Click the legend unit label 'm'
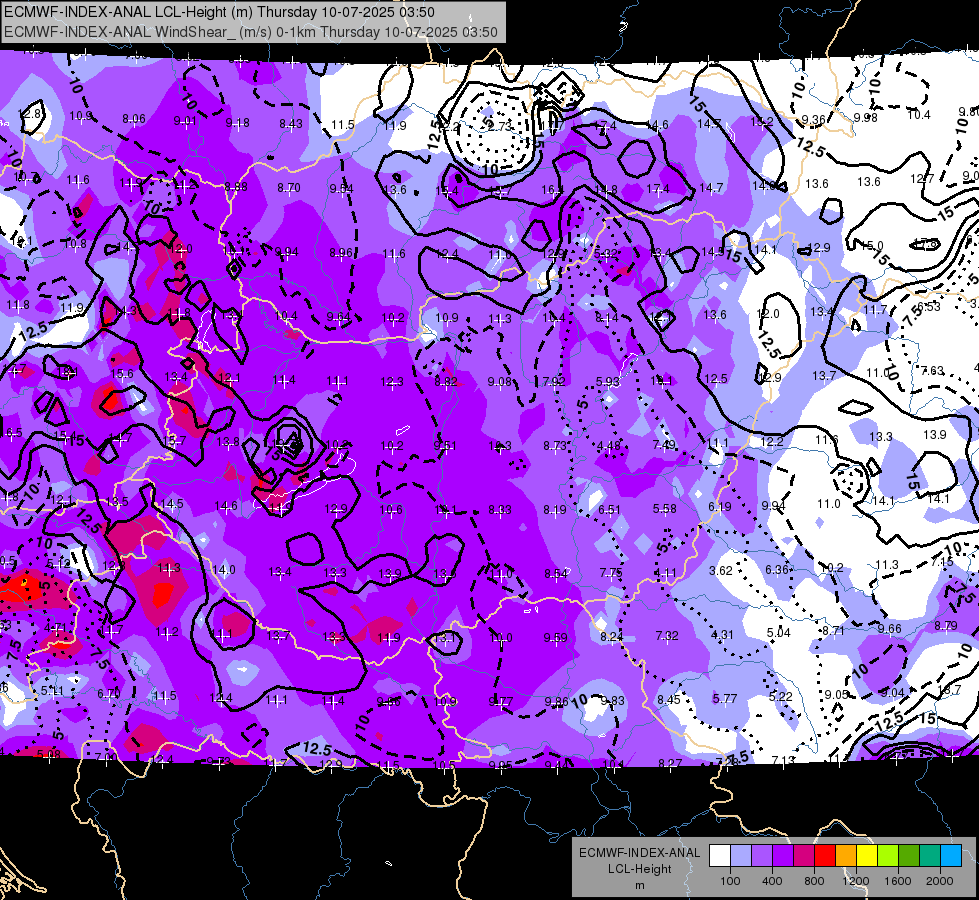 639,886
